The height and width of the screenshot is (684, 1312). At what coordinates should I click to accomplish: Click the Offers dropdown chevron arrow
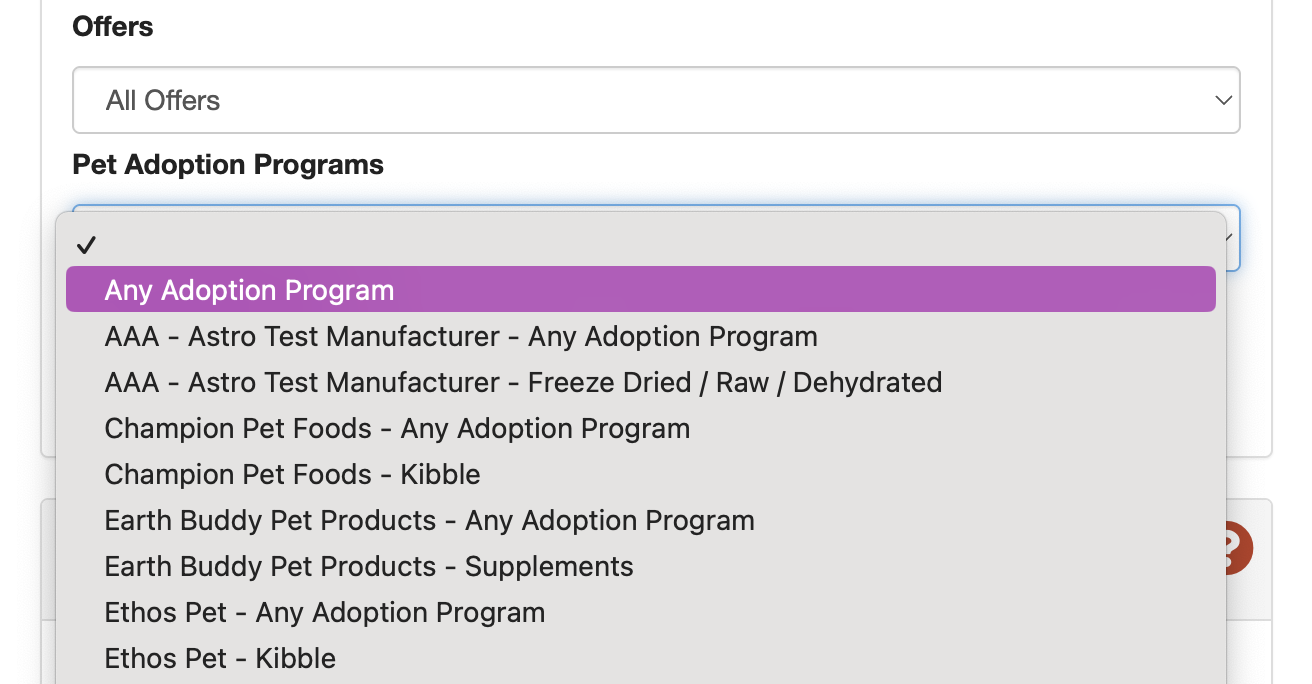[x=1222, y=100]
